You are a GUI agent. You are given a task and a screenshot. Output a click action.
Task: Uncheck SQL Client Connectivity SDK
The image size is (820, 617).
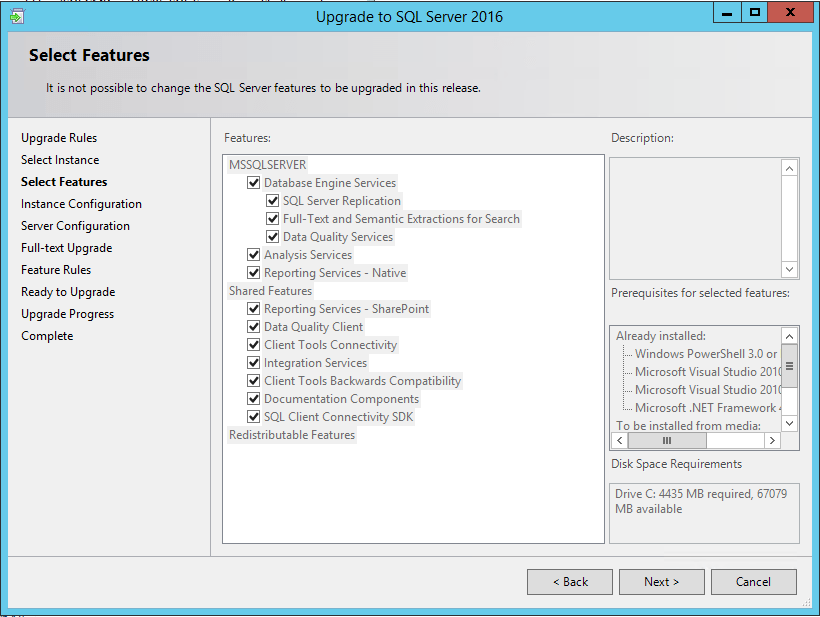pyautogui.click(x=254, y=416)
